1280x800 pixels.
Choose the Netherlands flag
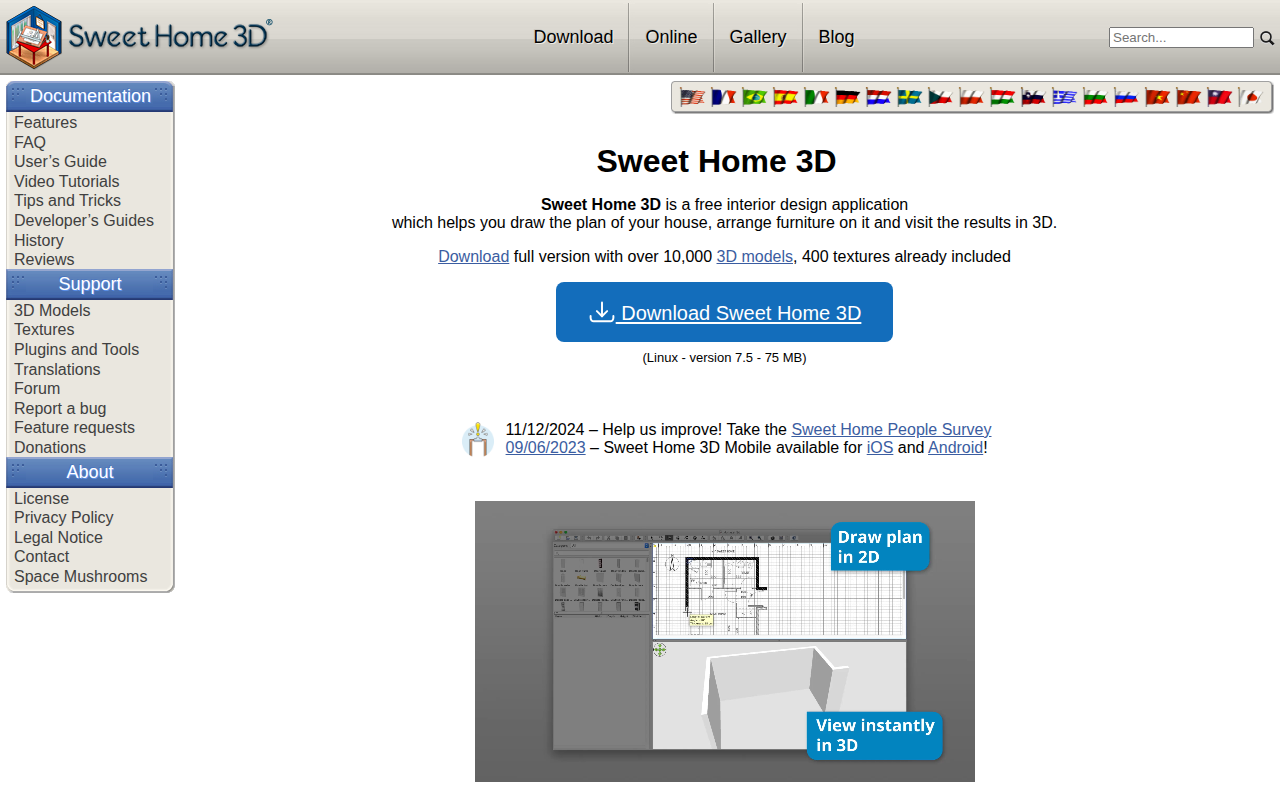point(878,97)
